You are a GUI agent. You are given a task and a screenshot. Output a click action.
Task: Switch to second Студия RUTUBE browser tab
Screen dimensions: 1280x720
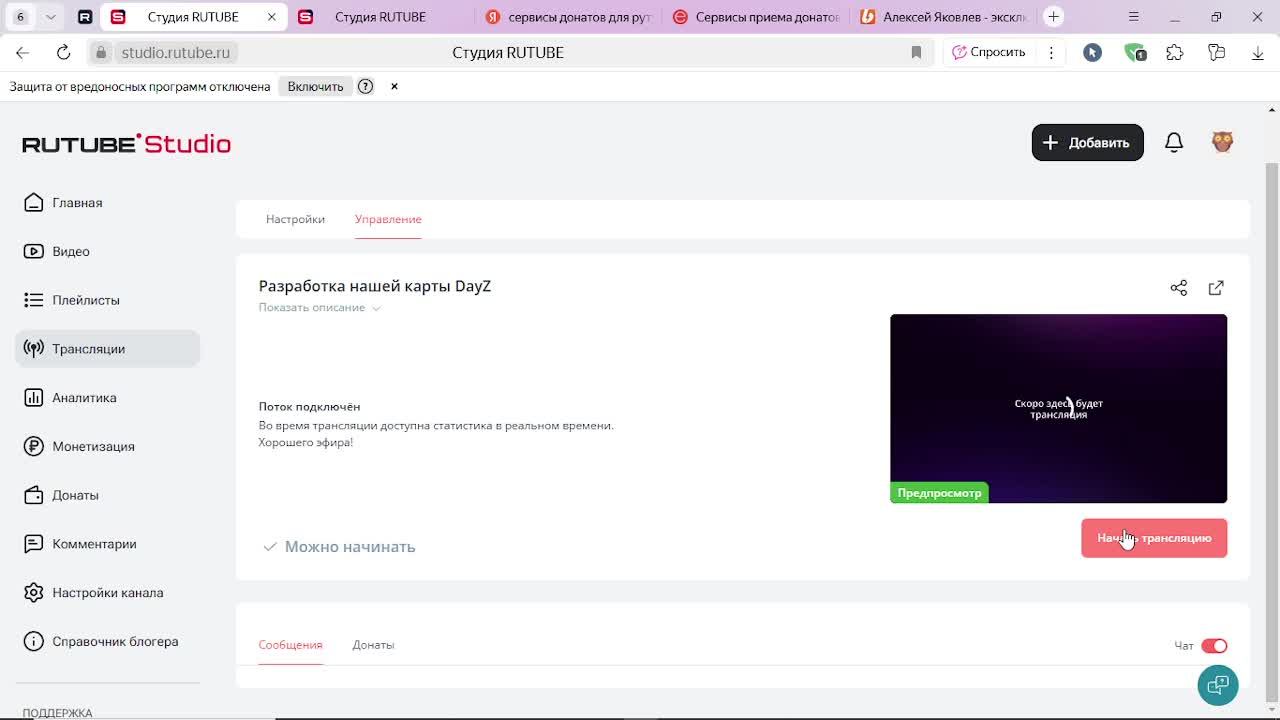[380, 17]
